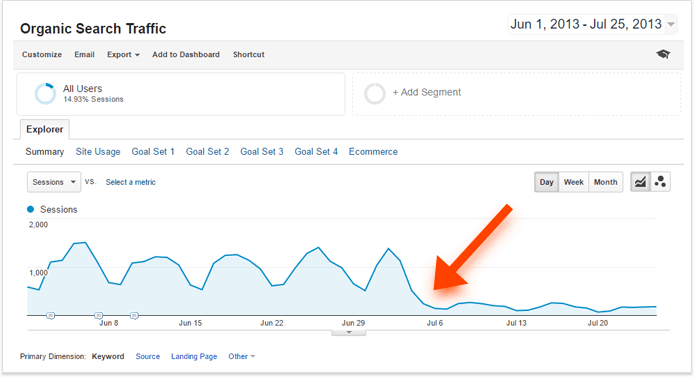Select the Day view toggle

click(x=547, y=182)
